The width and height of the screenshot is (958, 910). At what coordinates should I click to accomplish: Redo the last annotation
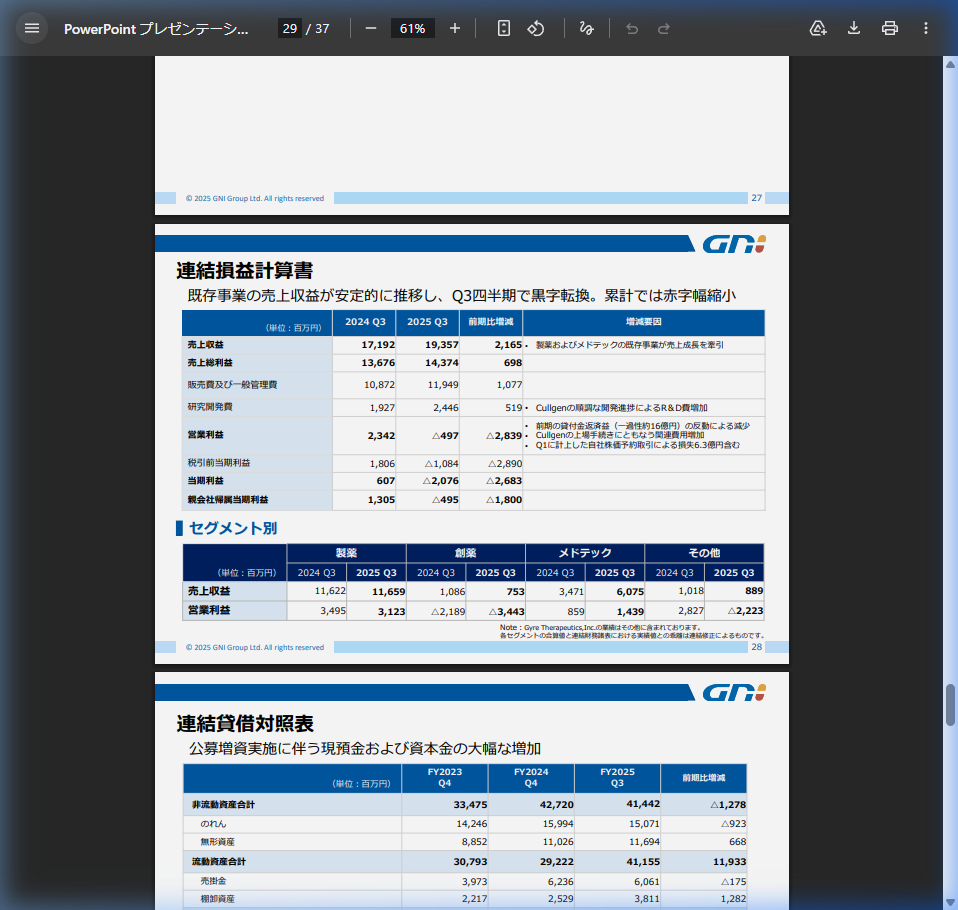point(663,28)
